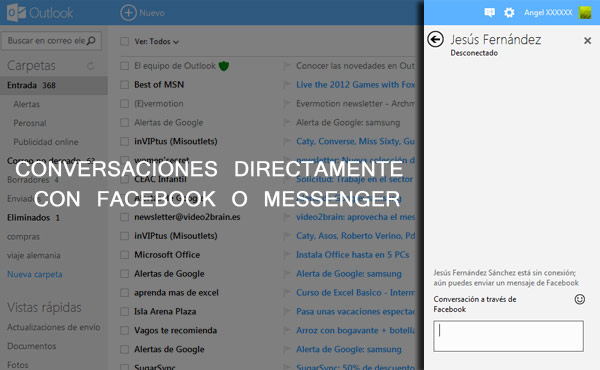Check the Best of MSN message
Screen dimensions: 600x370
[124, 85]
